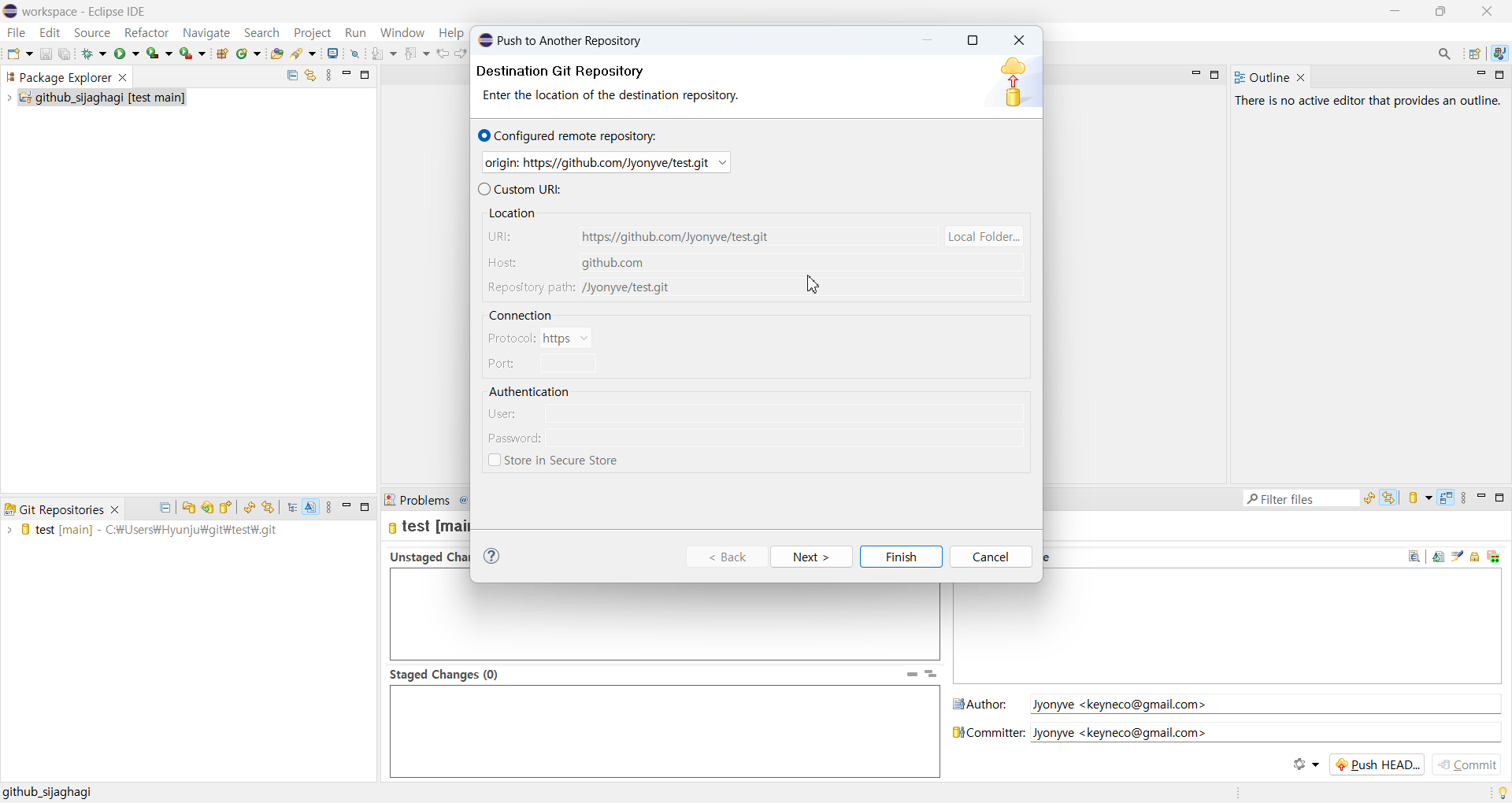Click the Add Signed-off-by pencil icon

point(1458,557)
